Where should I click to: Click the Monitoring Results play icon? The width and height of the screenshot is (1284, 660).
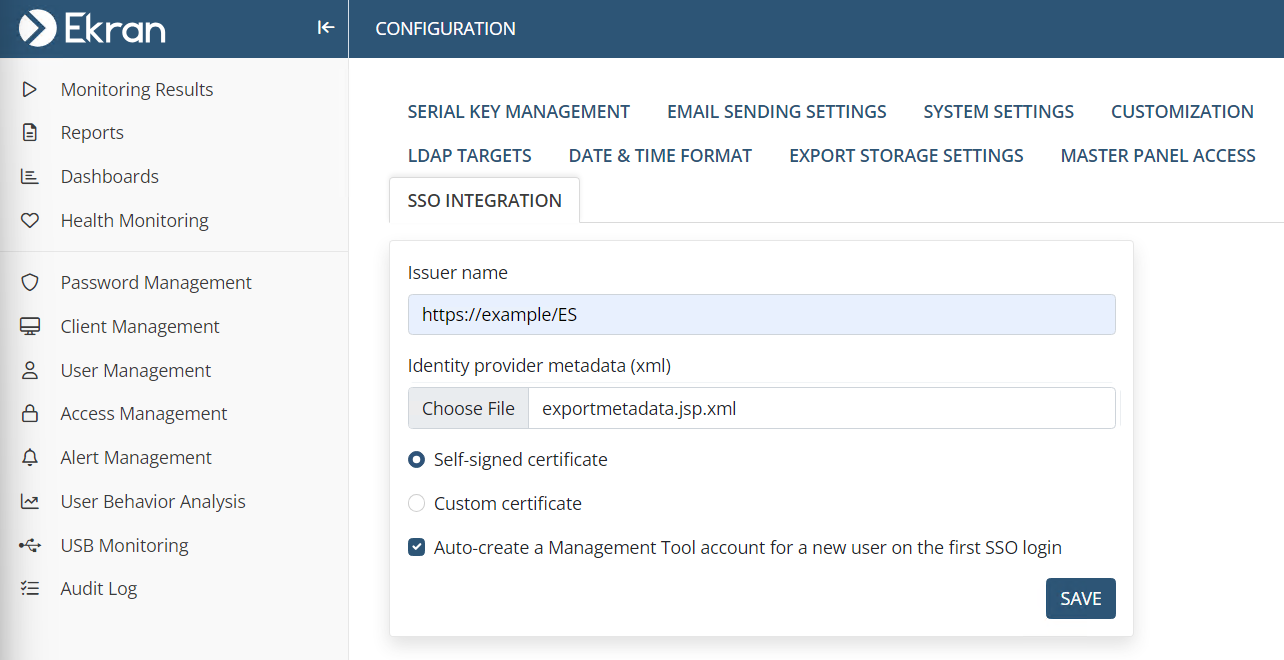coord(29,89)
